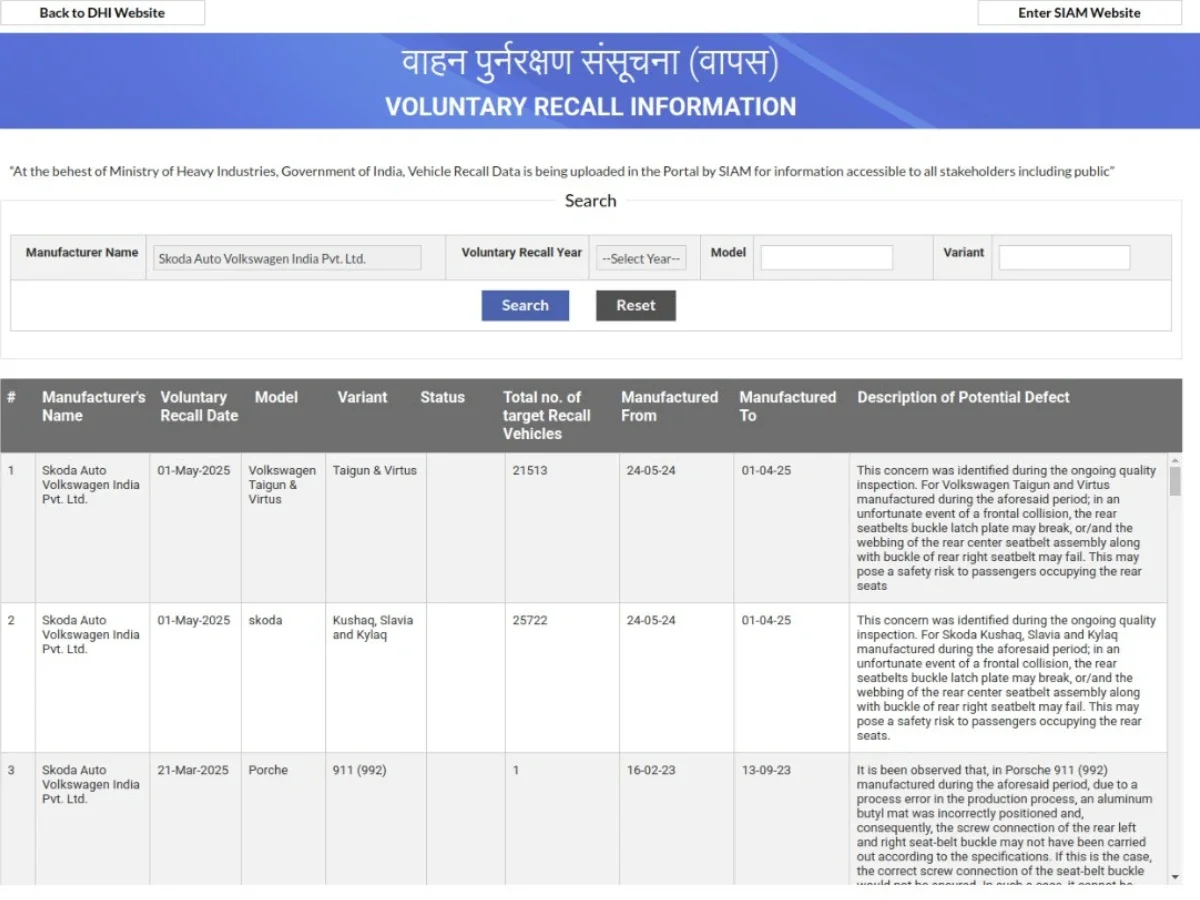Select the 911 (992) variant cell
Screen dimensions: 1200x900
tap(359, 770)
